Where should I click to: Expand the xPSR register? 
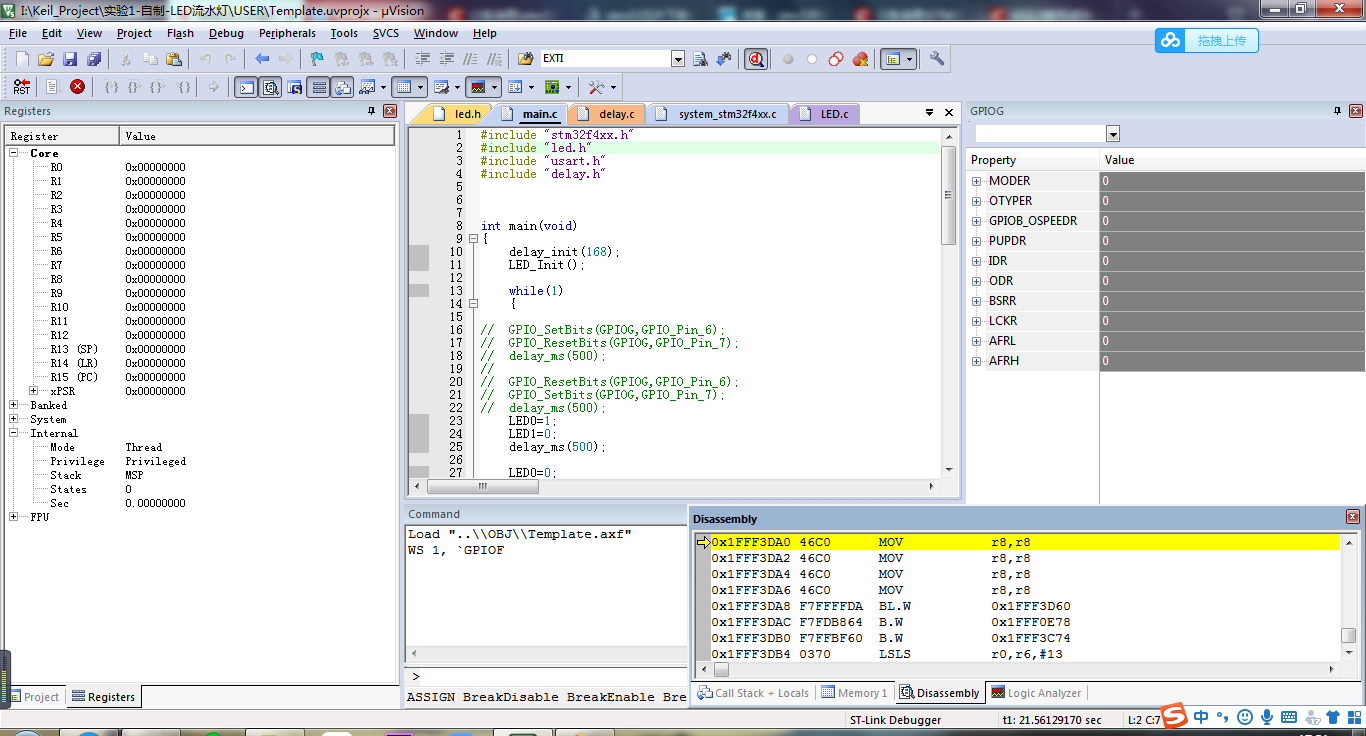coord(34,391)
